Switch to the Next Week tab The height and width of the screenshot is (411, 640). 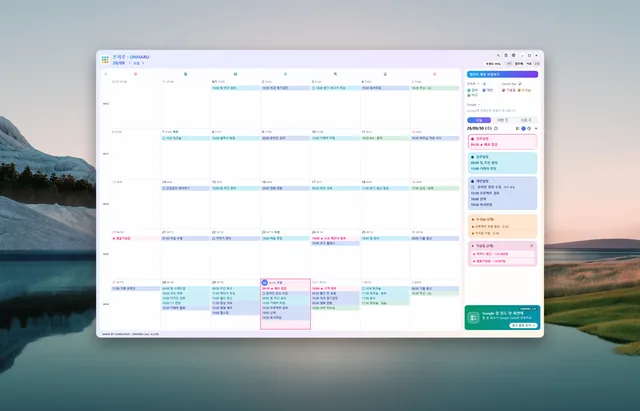(x=526, y=120)
